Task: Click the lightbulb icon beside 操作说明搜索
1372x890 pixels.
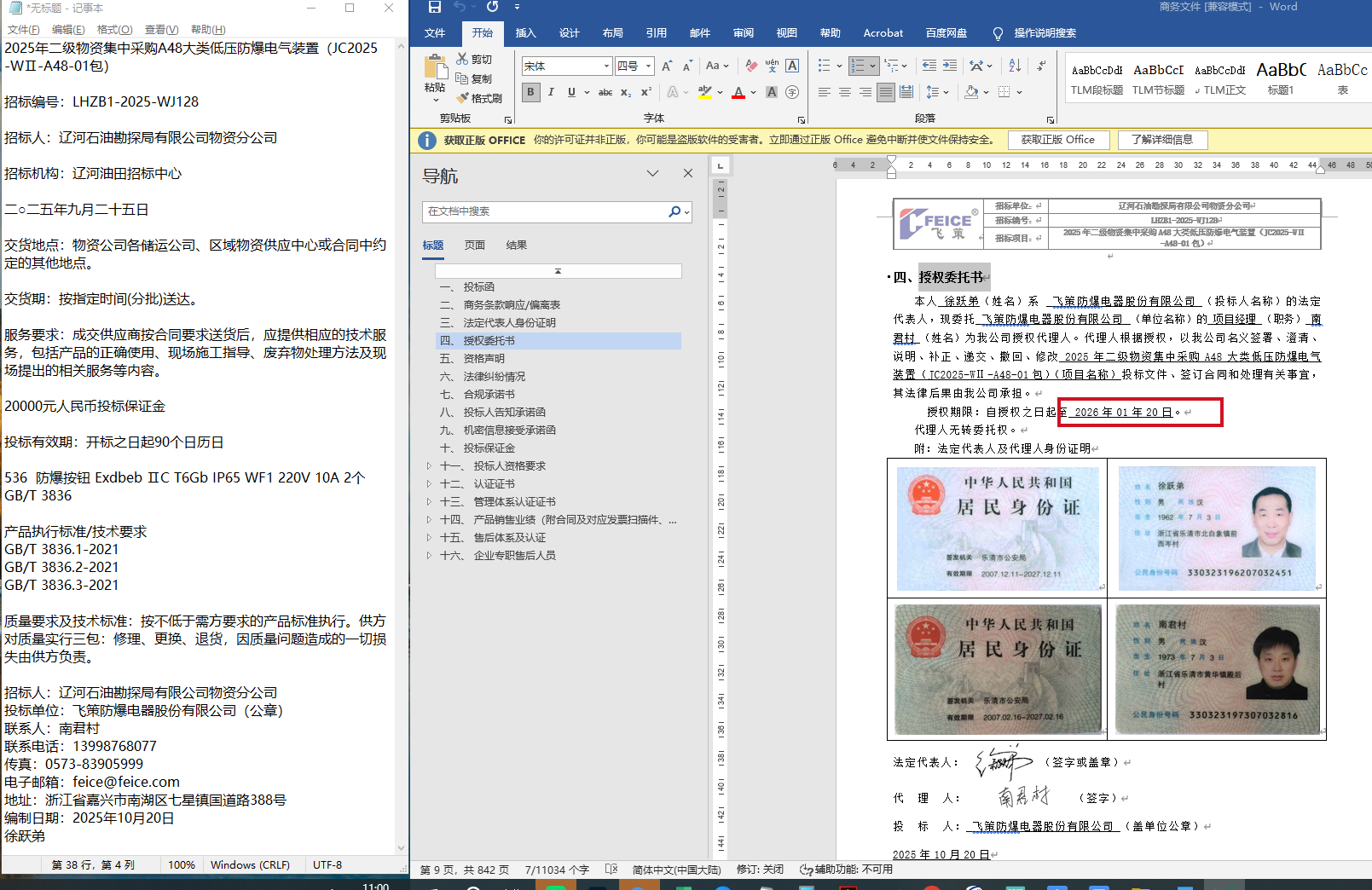Action: coord(998,33)
